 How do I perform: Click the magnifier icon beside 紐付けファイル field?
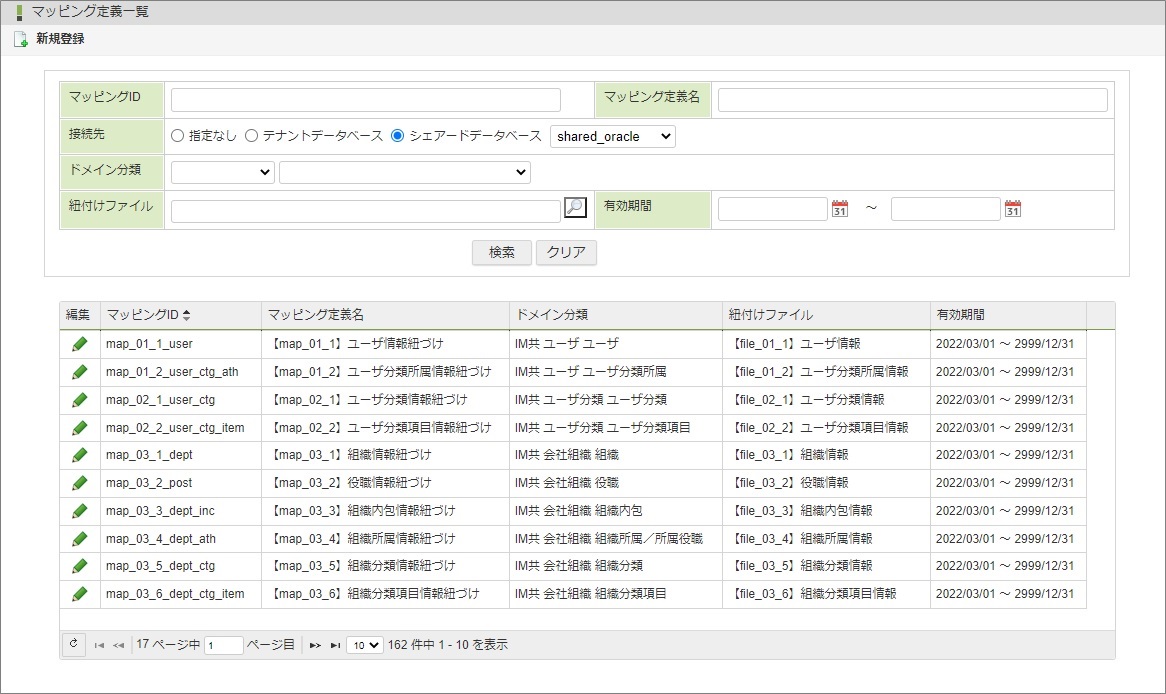(x=575, y=208)
